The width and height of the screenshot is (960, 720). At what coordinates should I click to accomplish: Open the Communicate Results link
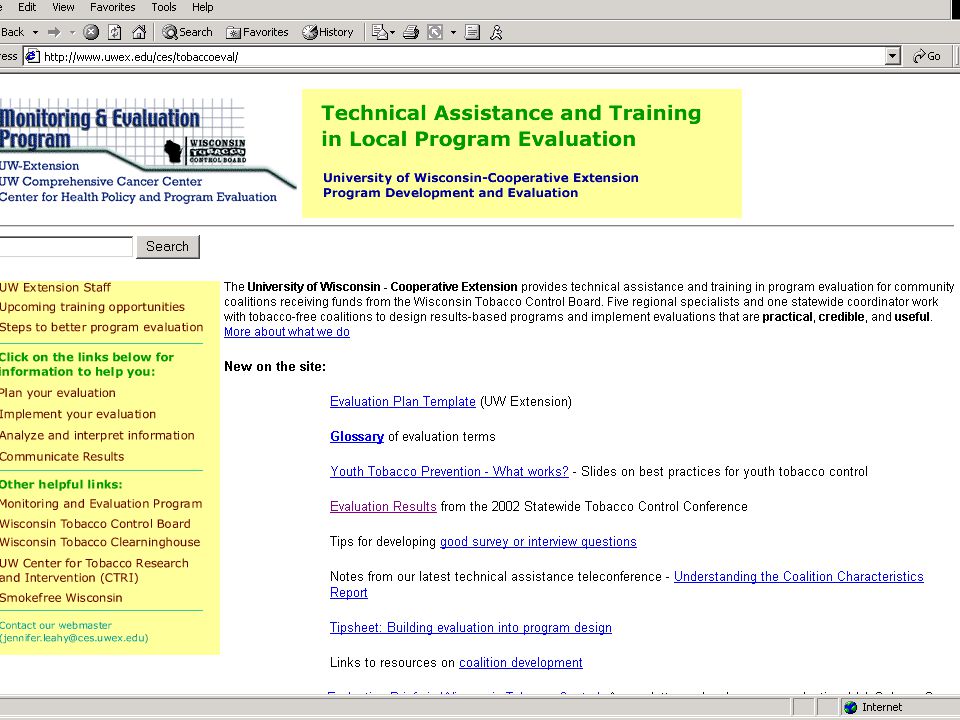tap(62, 456)
